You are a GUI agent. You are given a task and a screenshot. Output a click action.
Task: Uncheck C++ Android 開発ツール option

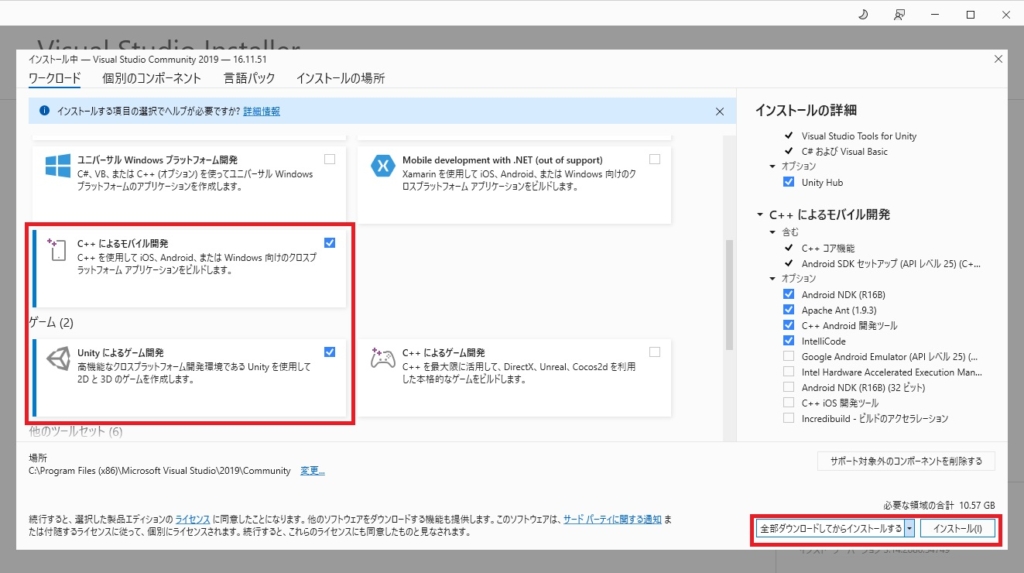click(789, 325)
